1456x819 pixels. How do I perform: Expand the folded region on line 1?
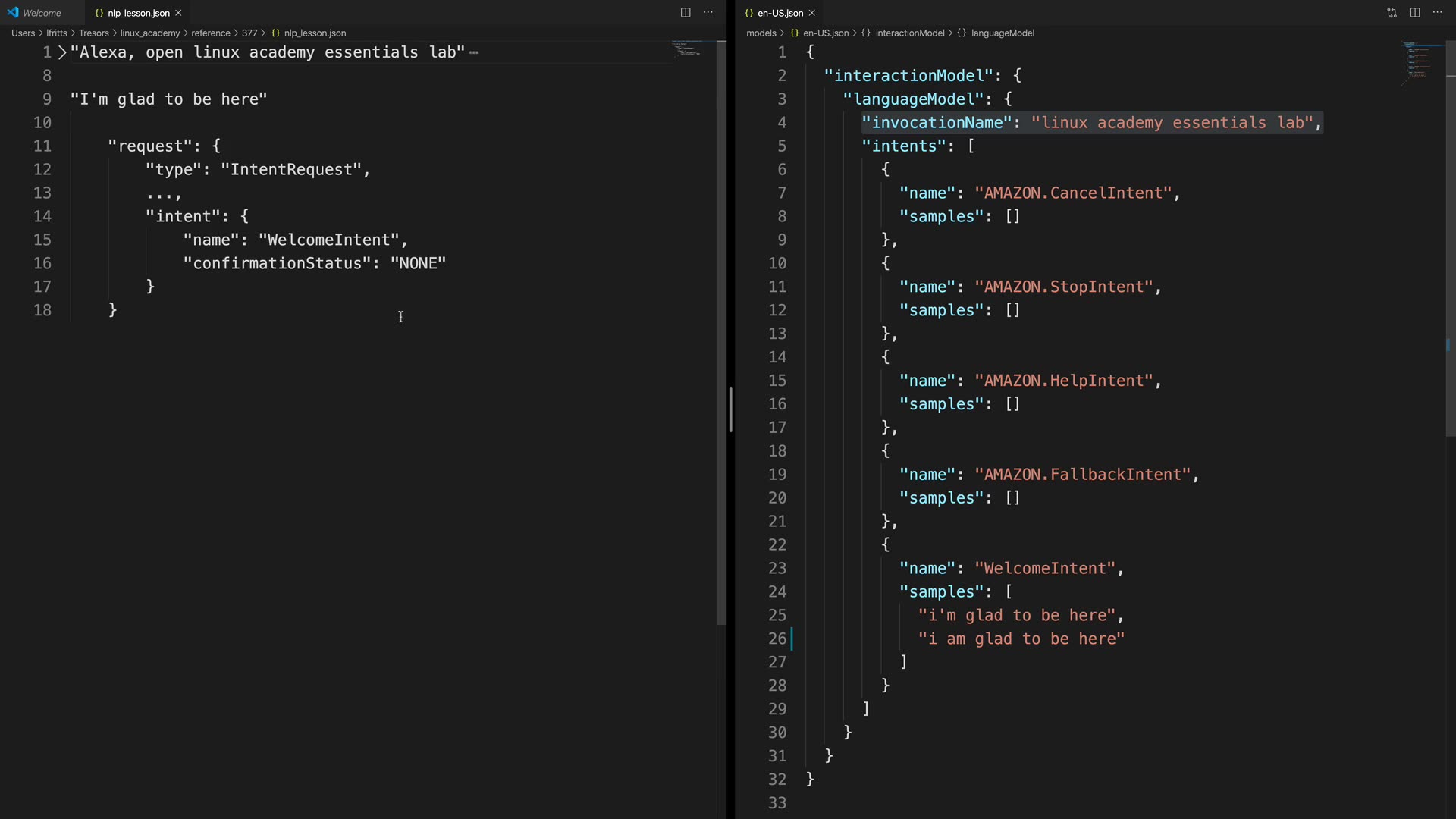point(62,52)
